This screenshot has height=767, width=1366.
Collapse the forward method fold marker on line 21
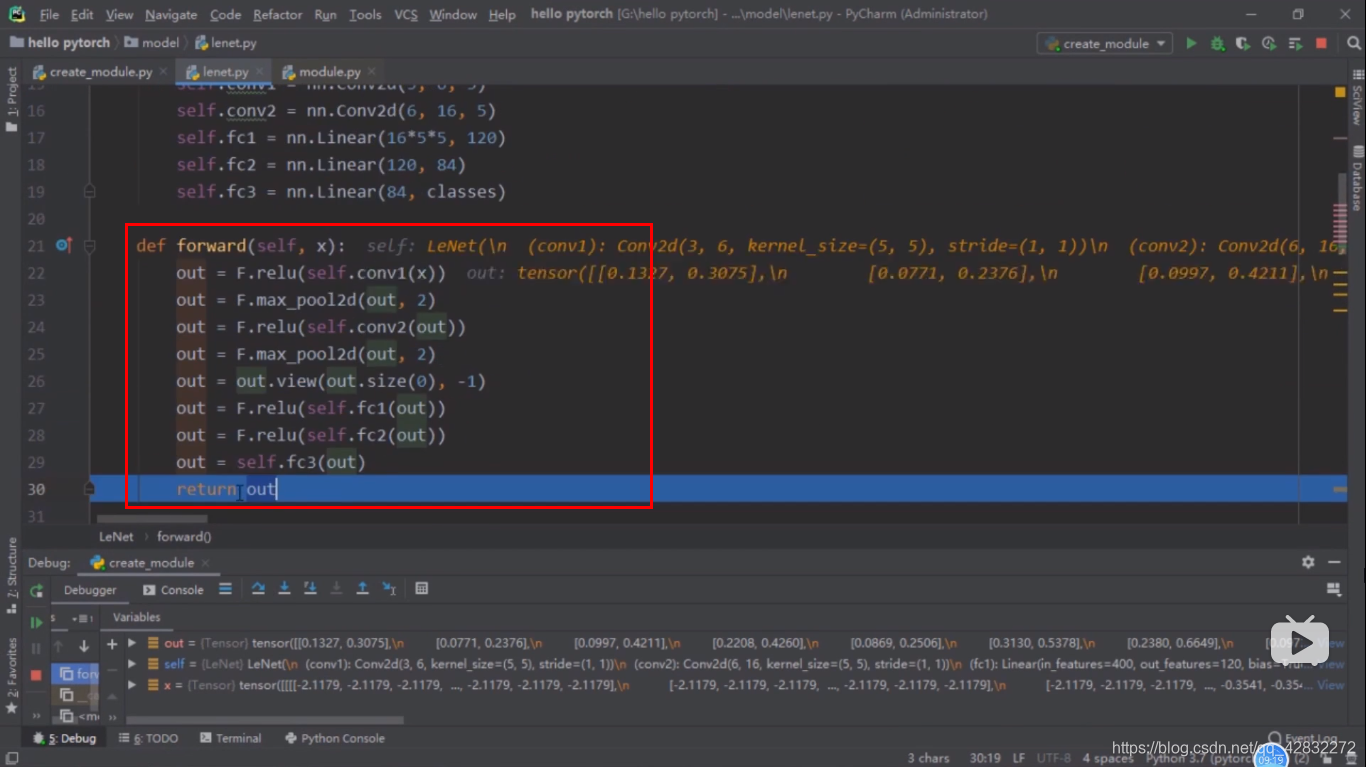tap(90, 246)
